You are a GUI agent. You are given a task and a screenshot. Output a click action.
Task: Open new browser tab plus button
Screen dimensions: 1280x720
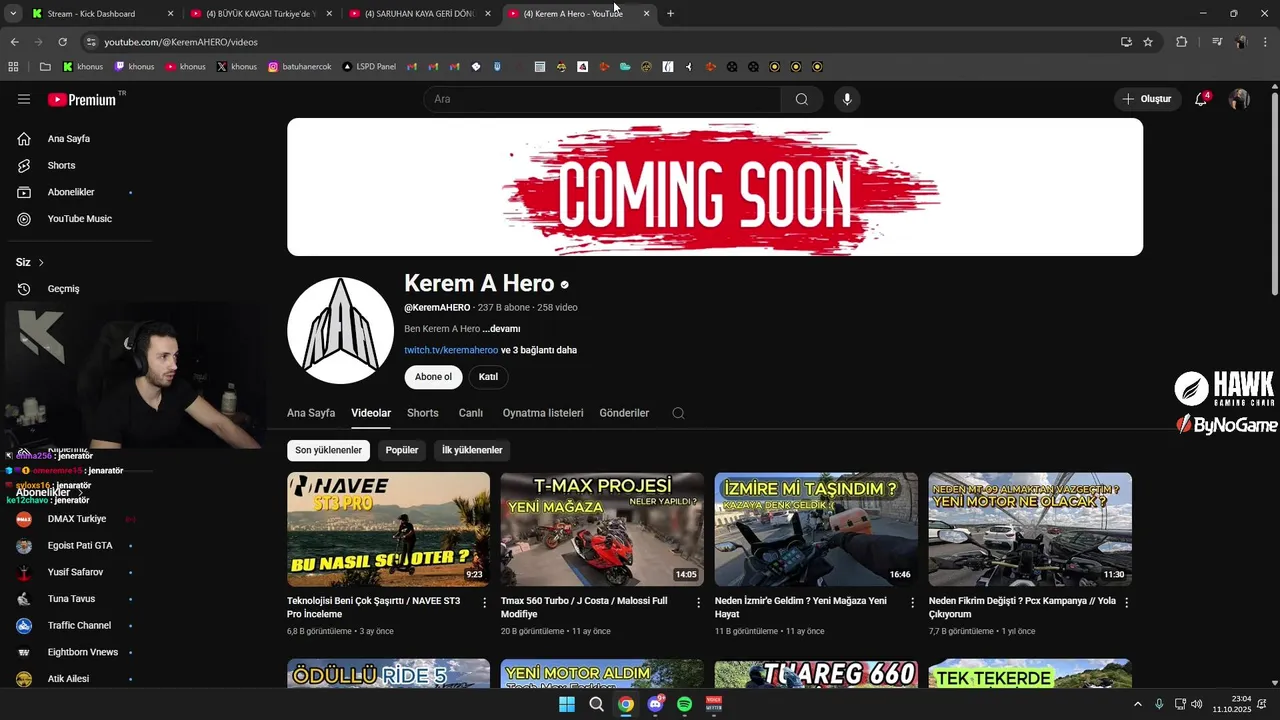[x=670, y=13]
